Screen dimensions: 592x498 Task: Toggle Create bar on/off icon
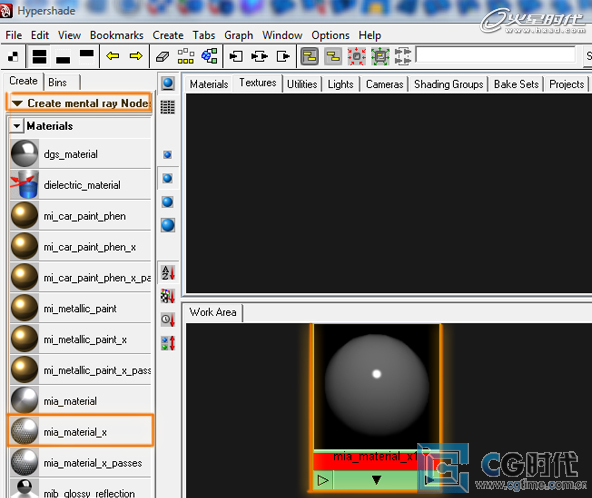pyautogui.click(x=13, y=57)
